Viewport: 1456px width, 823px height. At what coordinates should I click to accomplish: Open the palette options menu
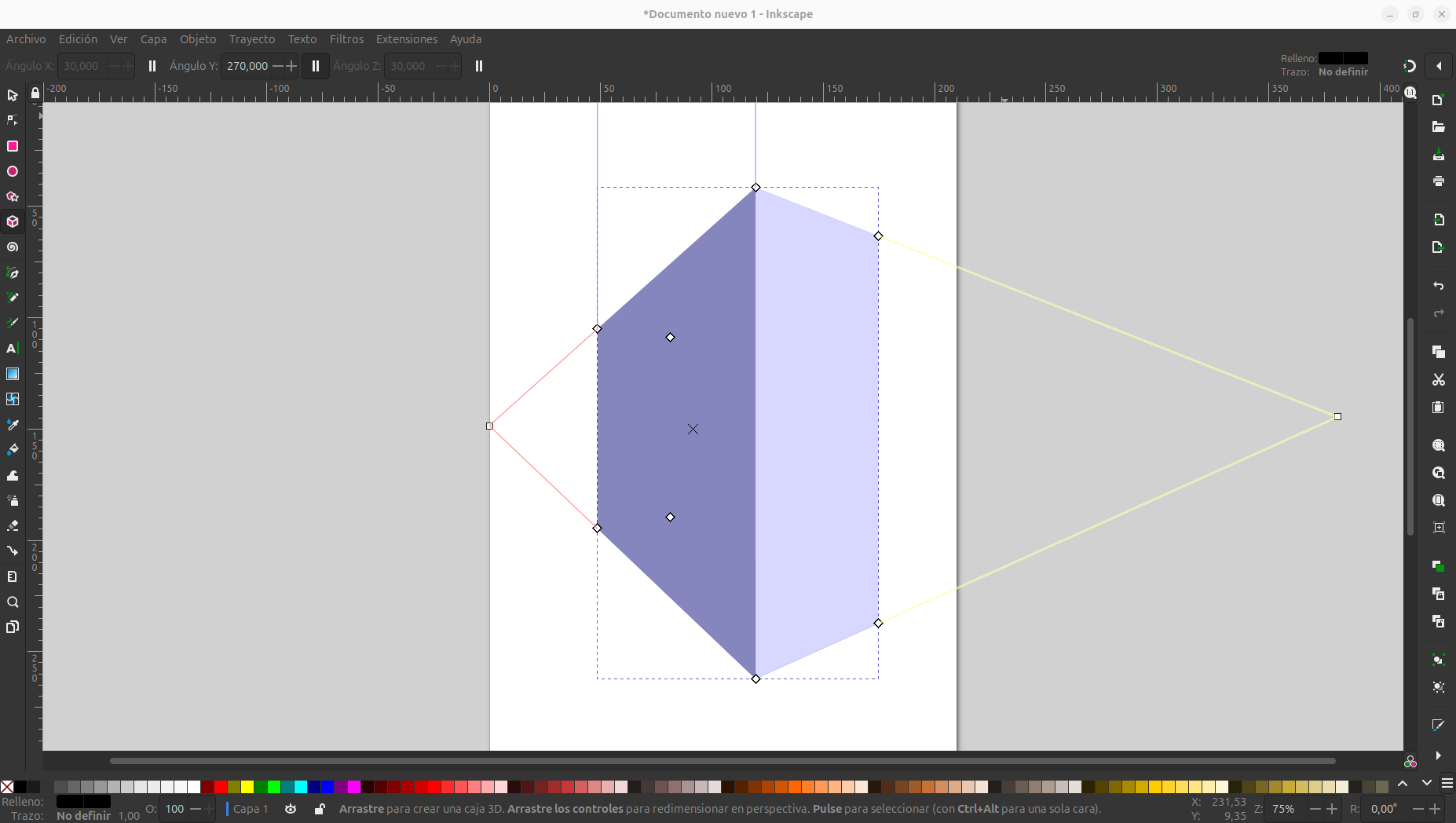tap(1447, 784)
